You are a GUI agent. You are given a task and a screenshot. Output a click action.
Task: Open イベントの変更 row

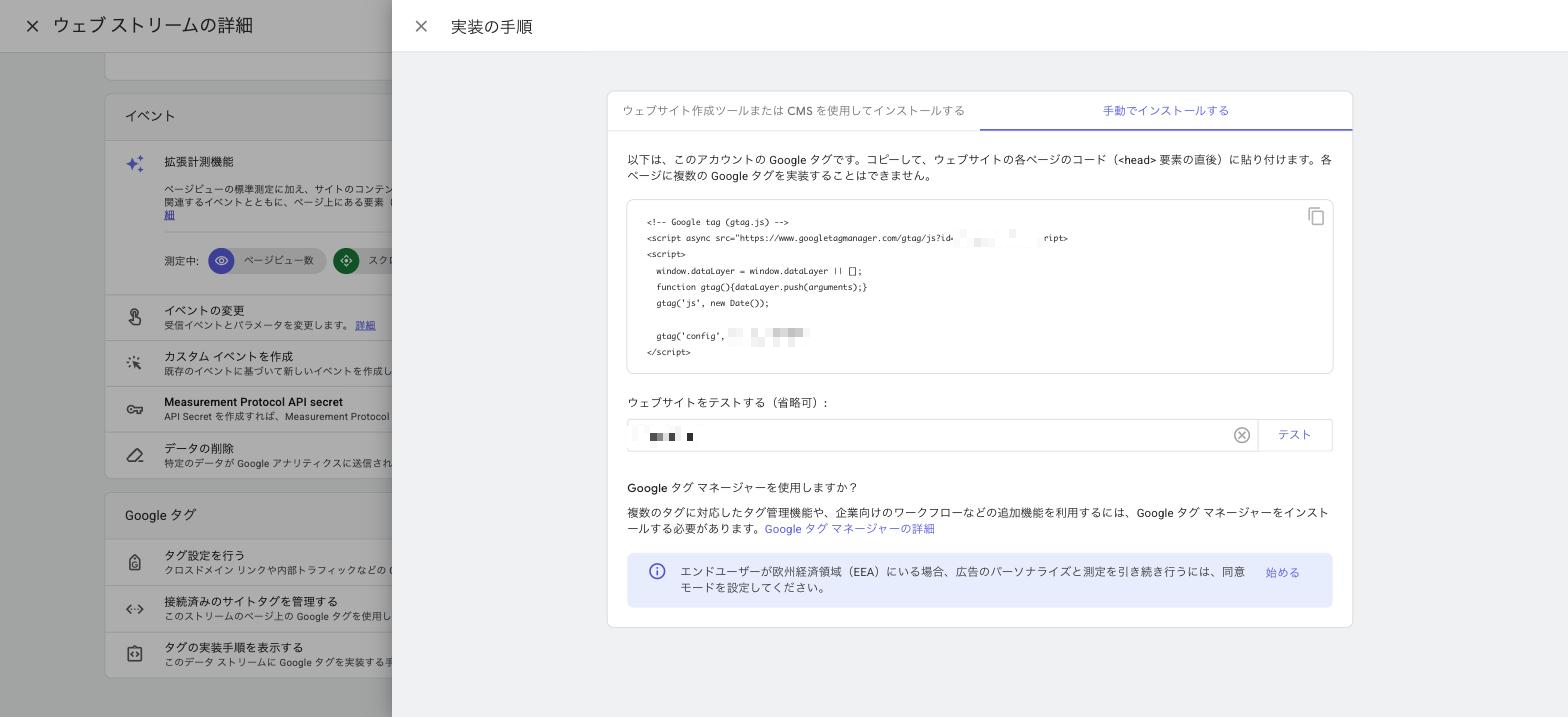248,317
